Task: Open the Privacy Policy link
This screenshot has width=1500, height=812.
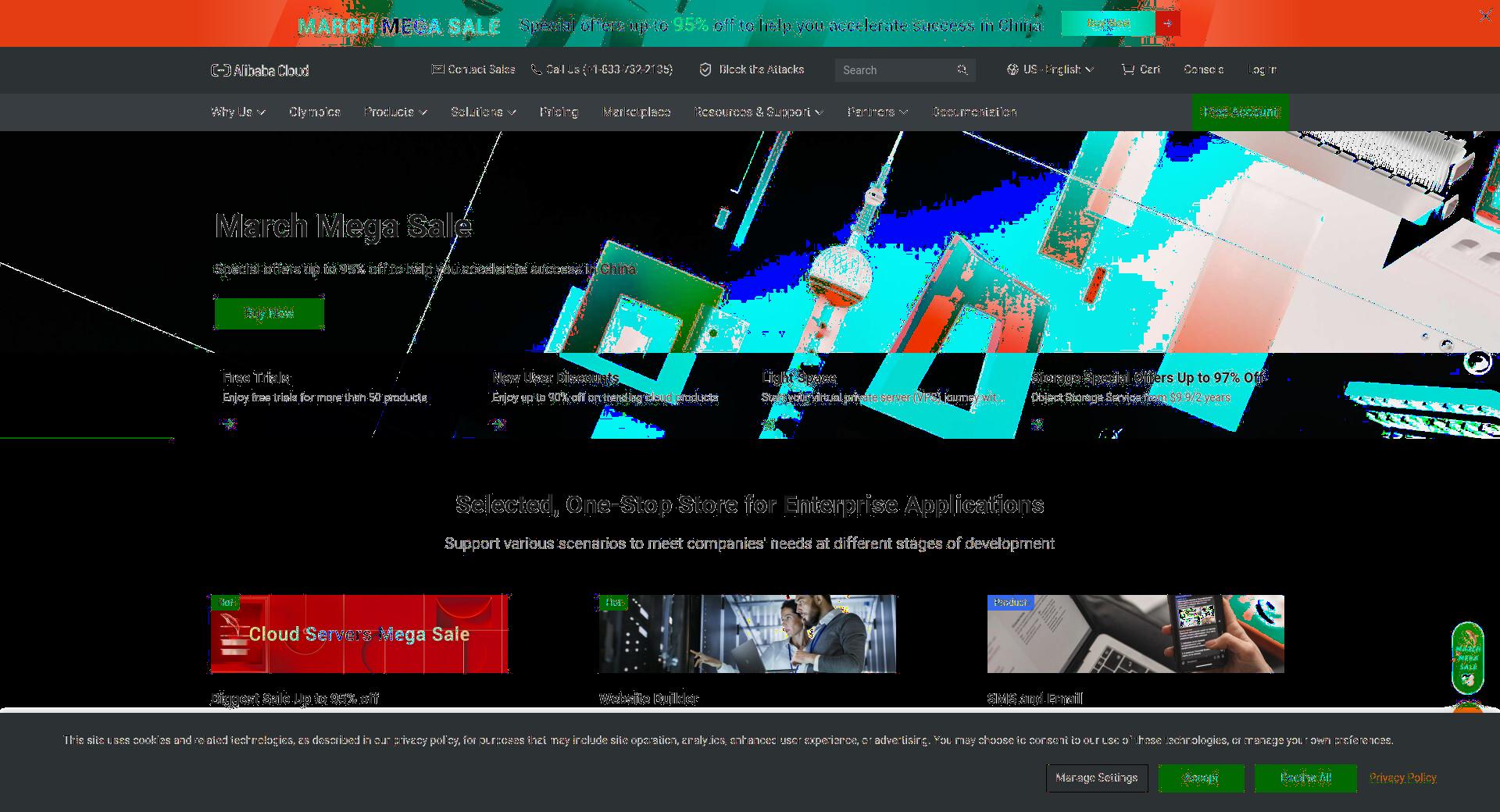Action: tap(1402, 778)
